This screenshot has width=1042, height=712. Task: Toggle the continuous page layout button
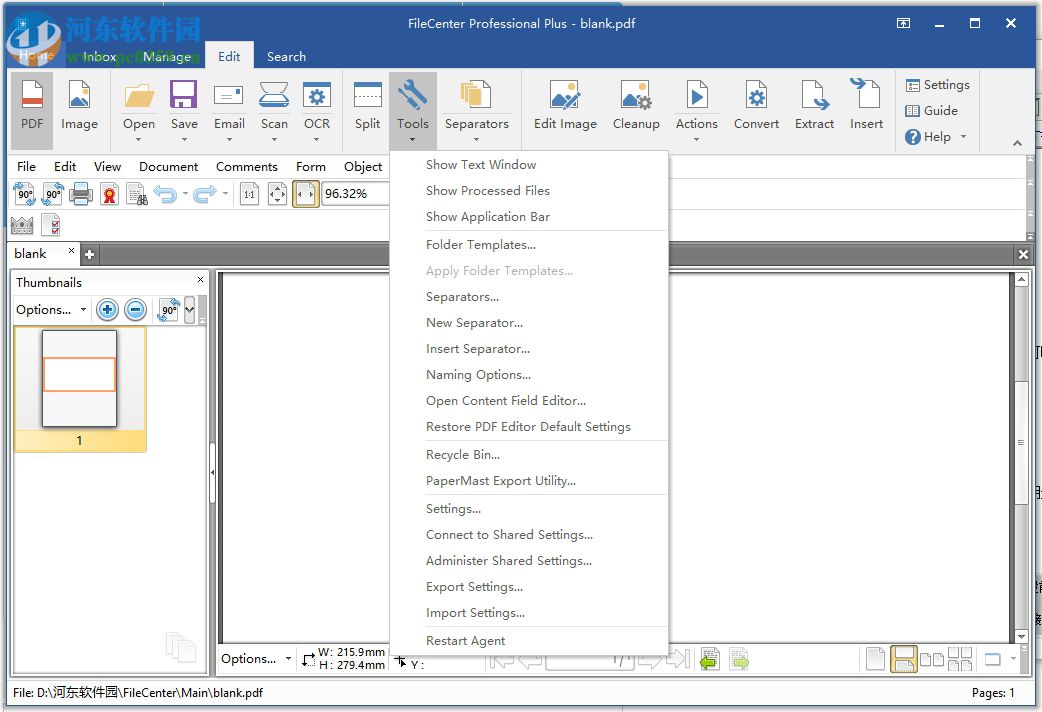click(904, 659)
